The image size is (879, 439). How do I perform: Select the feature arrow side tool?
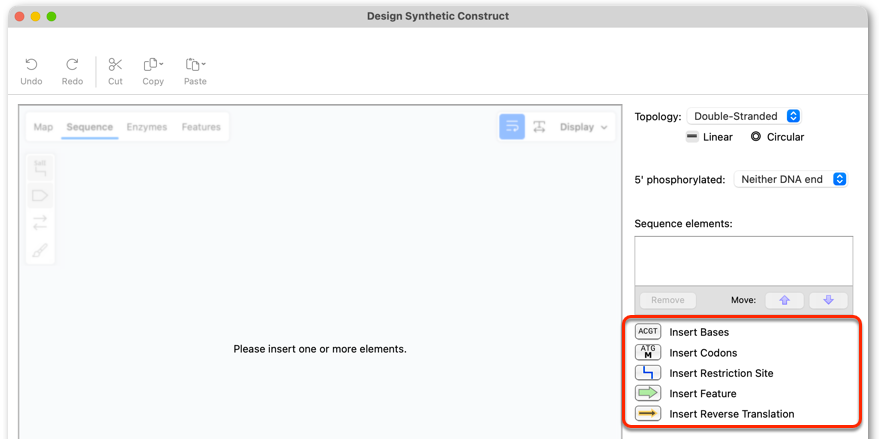tap(40, 196)
